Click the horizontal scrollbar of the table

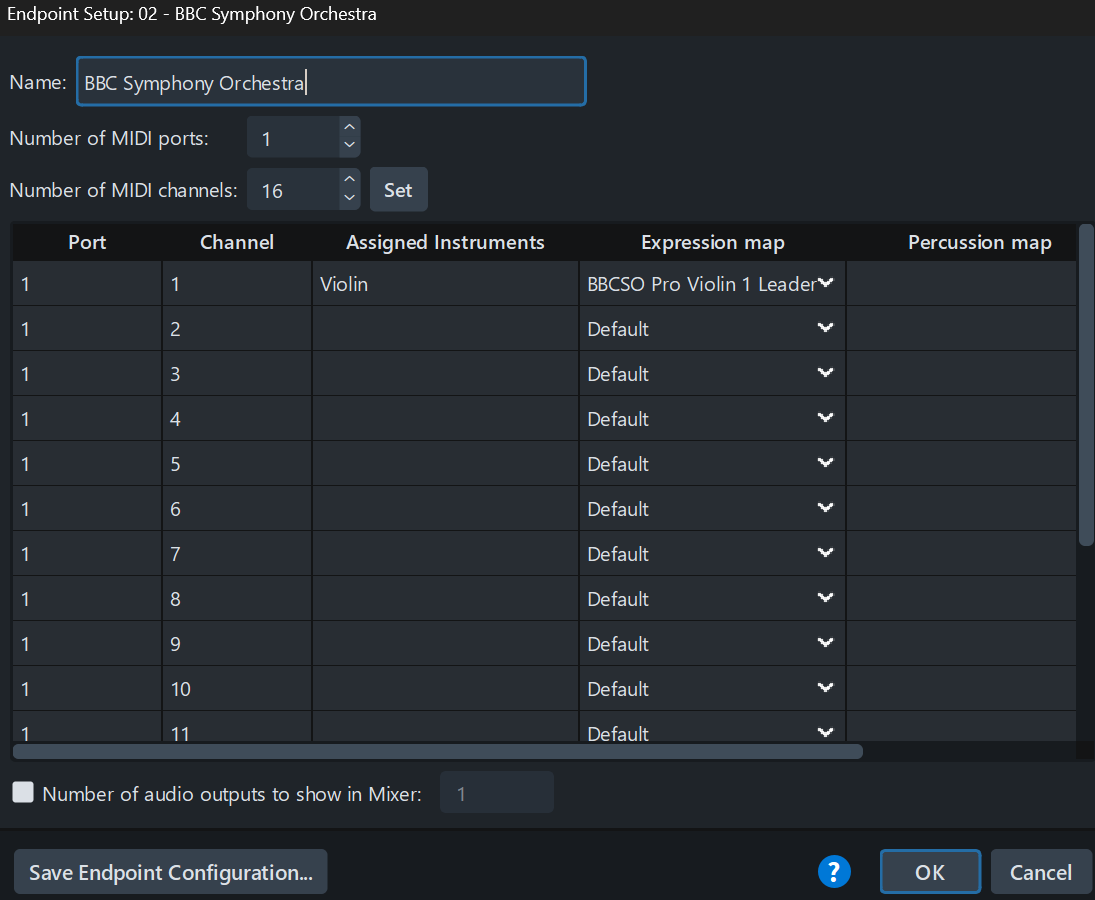coord(438,751)
